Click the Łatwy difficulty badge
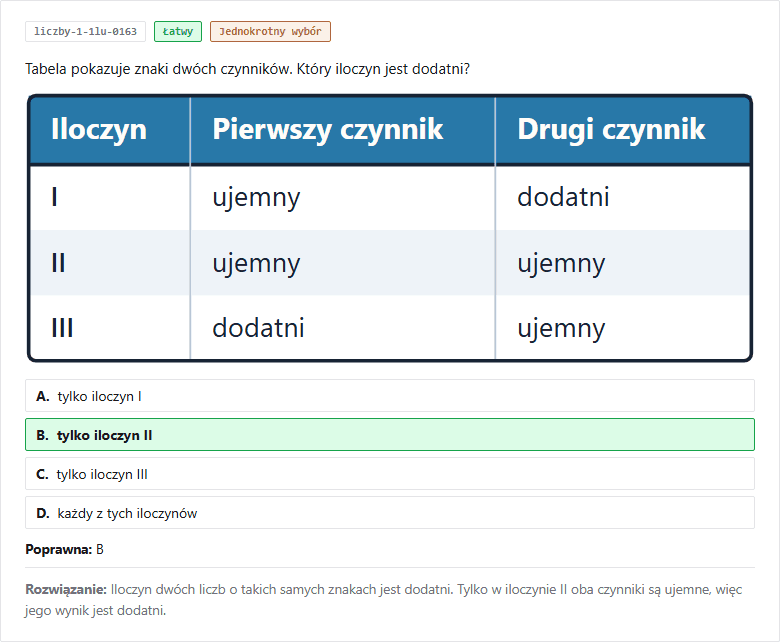The width and height of the screenshot is (780, 642). pos(178,31)
